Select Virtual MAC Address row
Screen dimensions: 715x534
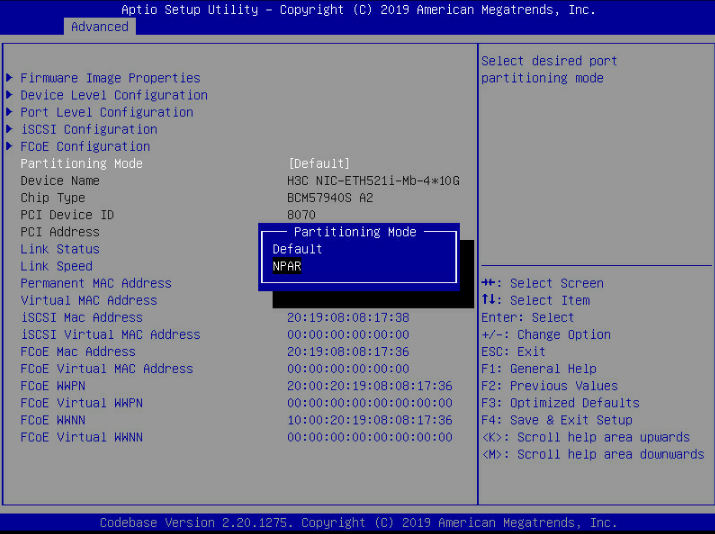coord(88,300)
